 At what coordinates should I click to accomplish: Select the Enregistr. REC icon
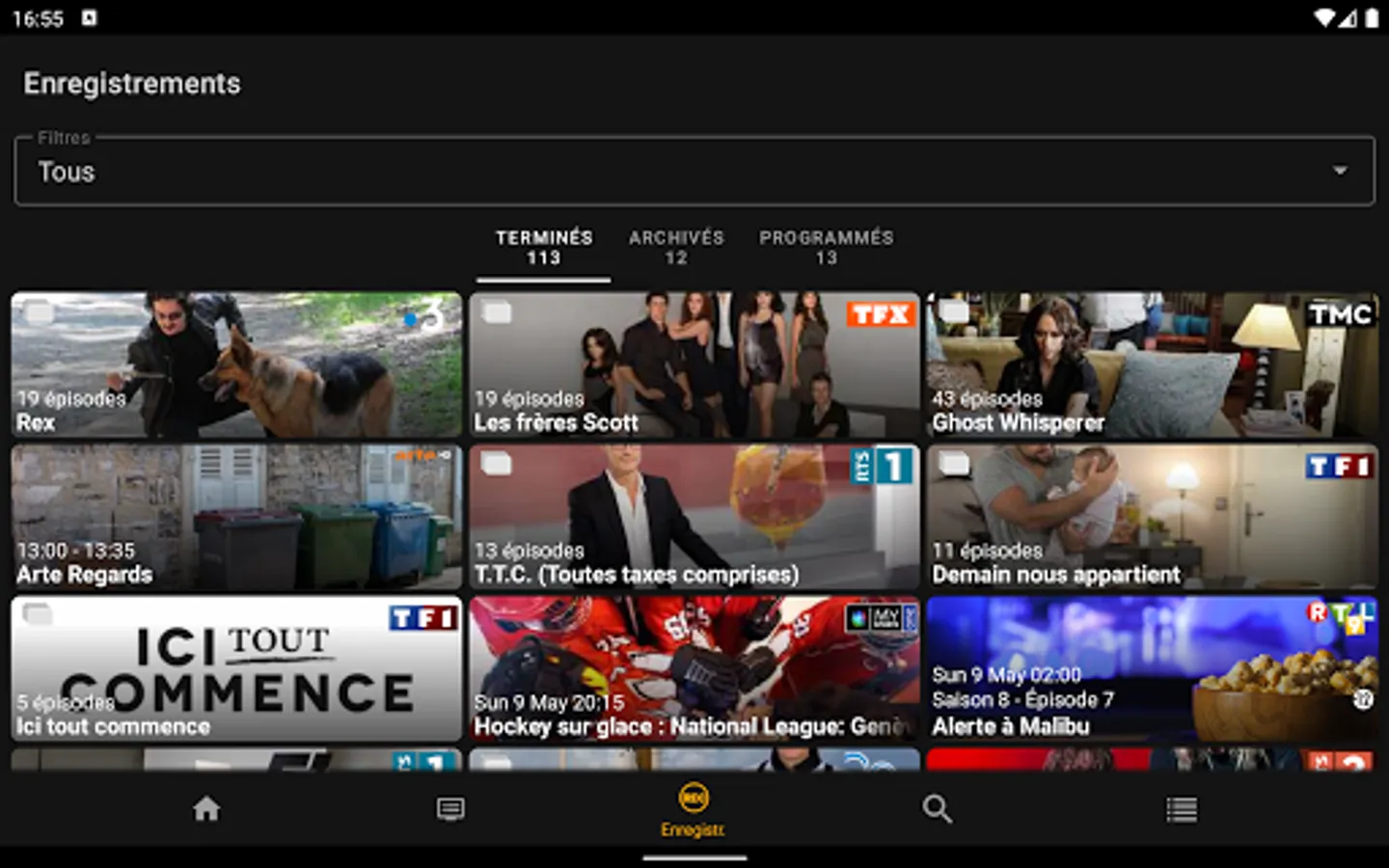coord(694,798)
